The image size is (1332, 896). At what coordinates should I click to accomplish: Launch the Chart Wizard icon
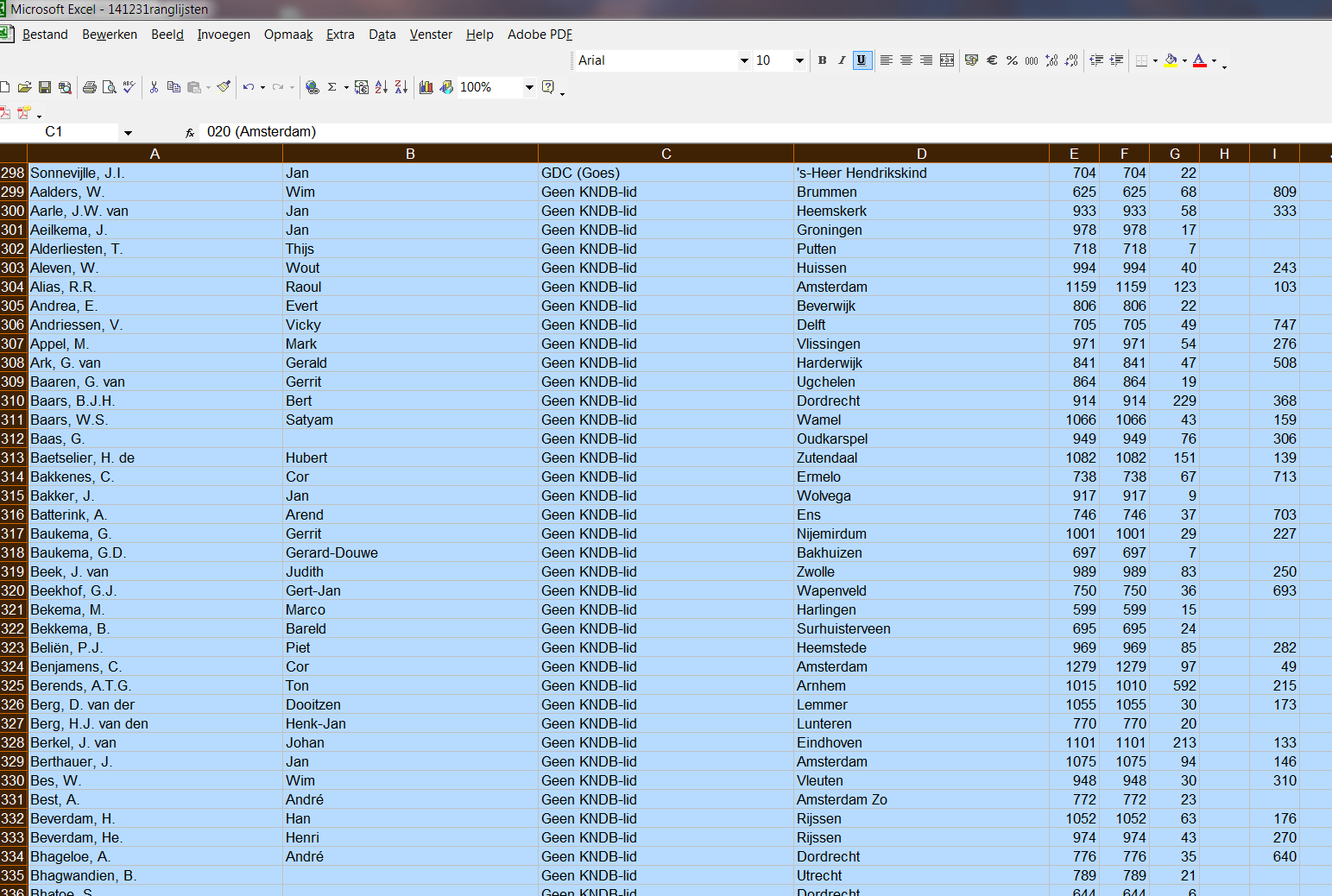point(426,87)
